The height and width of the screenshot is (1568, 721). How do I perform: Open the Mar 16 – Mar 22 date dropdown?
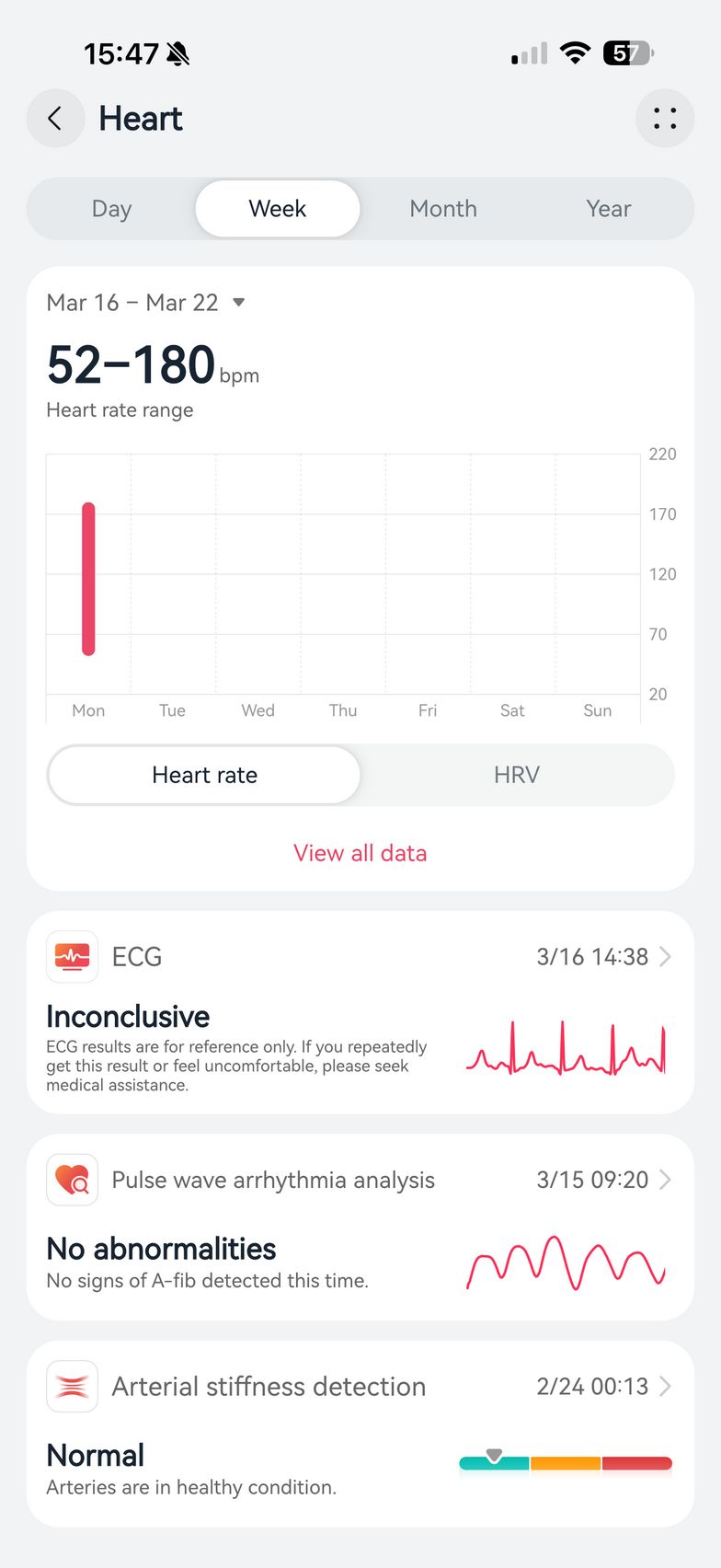pos(239,303)
